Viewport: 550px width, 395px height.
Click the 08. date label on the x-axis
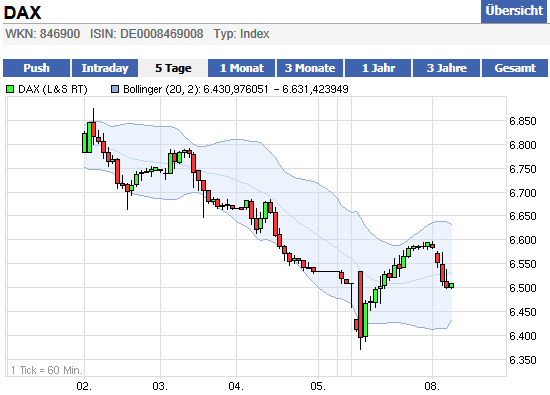(x=432, y=386)
